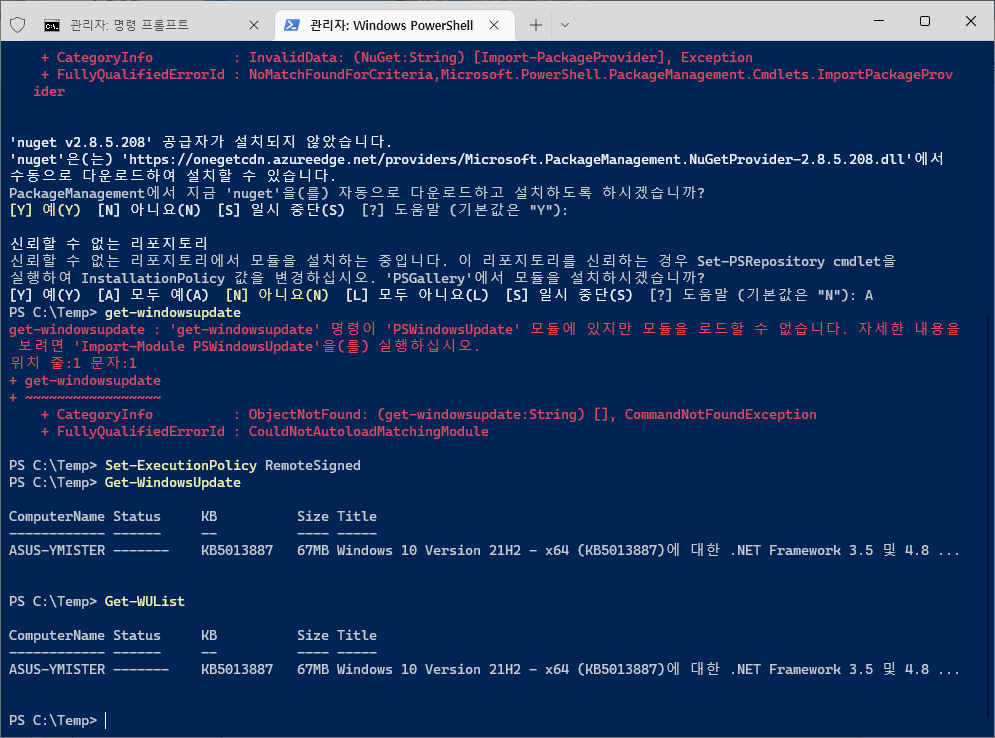
Task: Click the KB5013887 value under Get-WUList
Action: (x=237, y=669)
